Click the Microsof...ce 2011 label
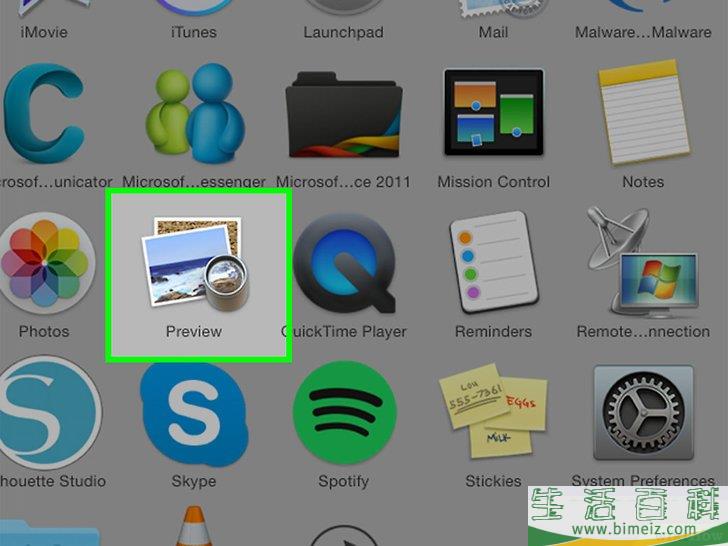This screenshot has height=546, width=728. click(344, 182)
